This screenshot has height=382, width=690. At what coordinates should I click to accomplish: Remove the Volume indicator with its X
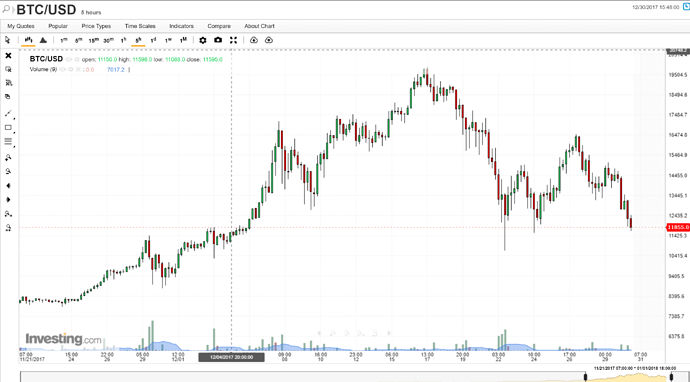pyautogui.click(x=78, y=70)
